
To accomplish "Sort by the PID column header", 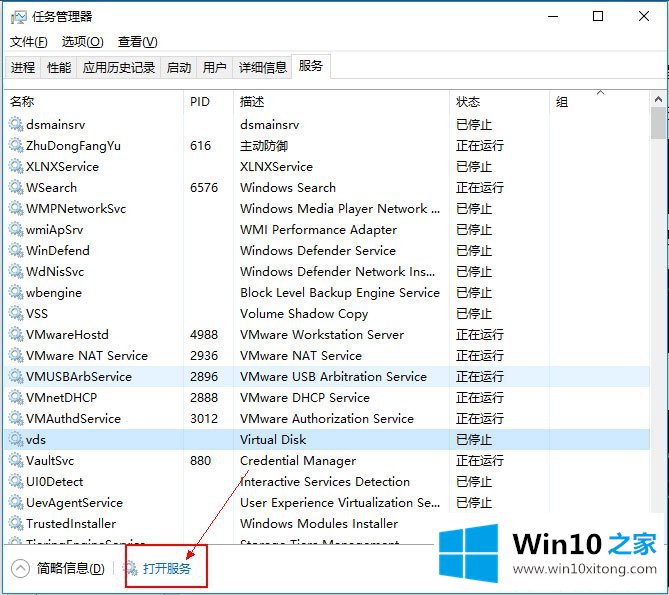I will click(209, 102).
